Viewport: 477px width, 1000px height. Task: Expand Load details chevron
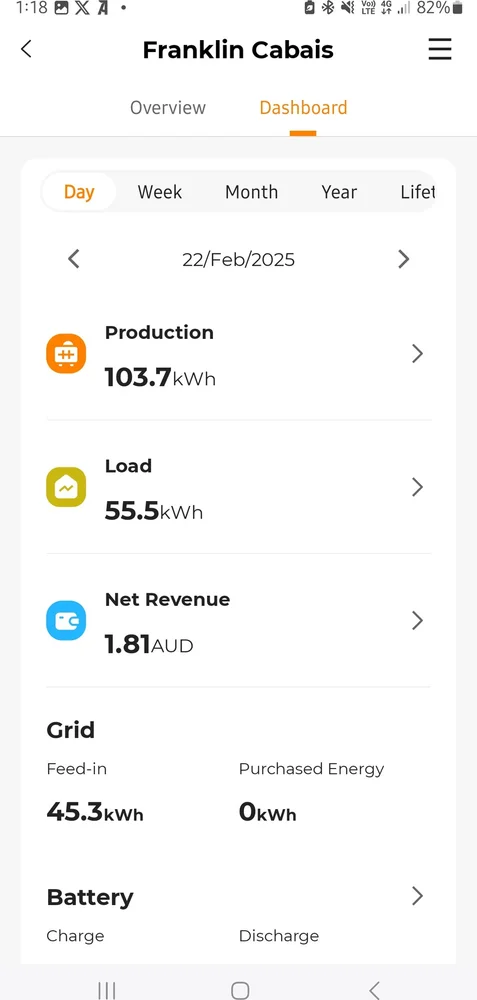tap(417, 487)
